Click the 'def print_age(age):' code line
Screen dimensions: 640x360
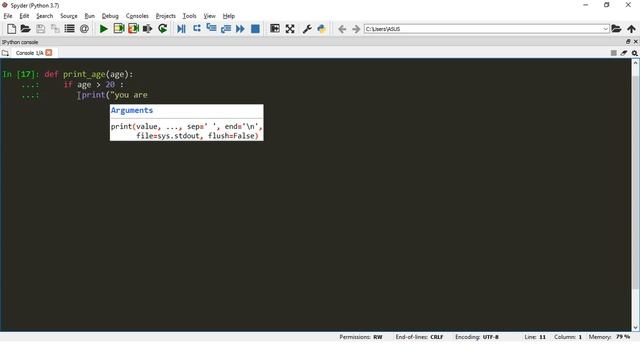pos(89,74)
